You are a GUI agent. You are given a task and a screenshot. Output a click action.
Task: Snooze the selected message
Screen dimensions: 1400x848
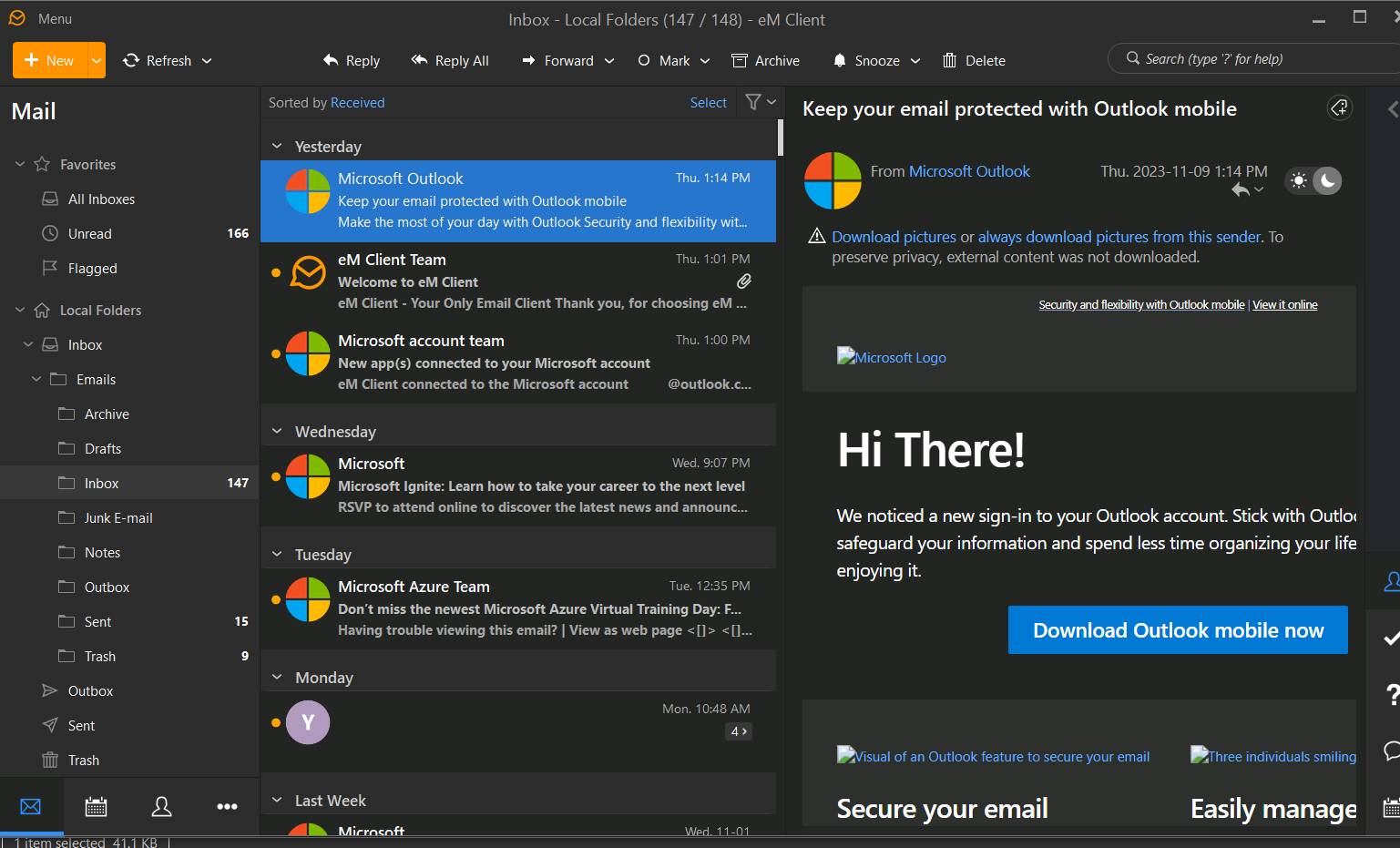[867, 60]
